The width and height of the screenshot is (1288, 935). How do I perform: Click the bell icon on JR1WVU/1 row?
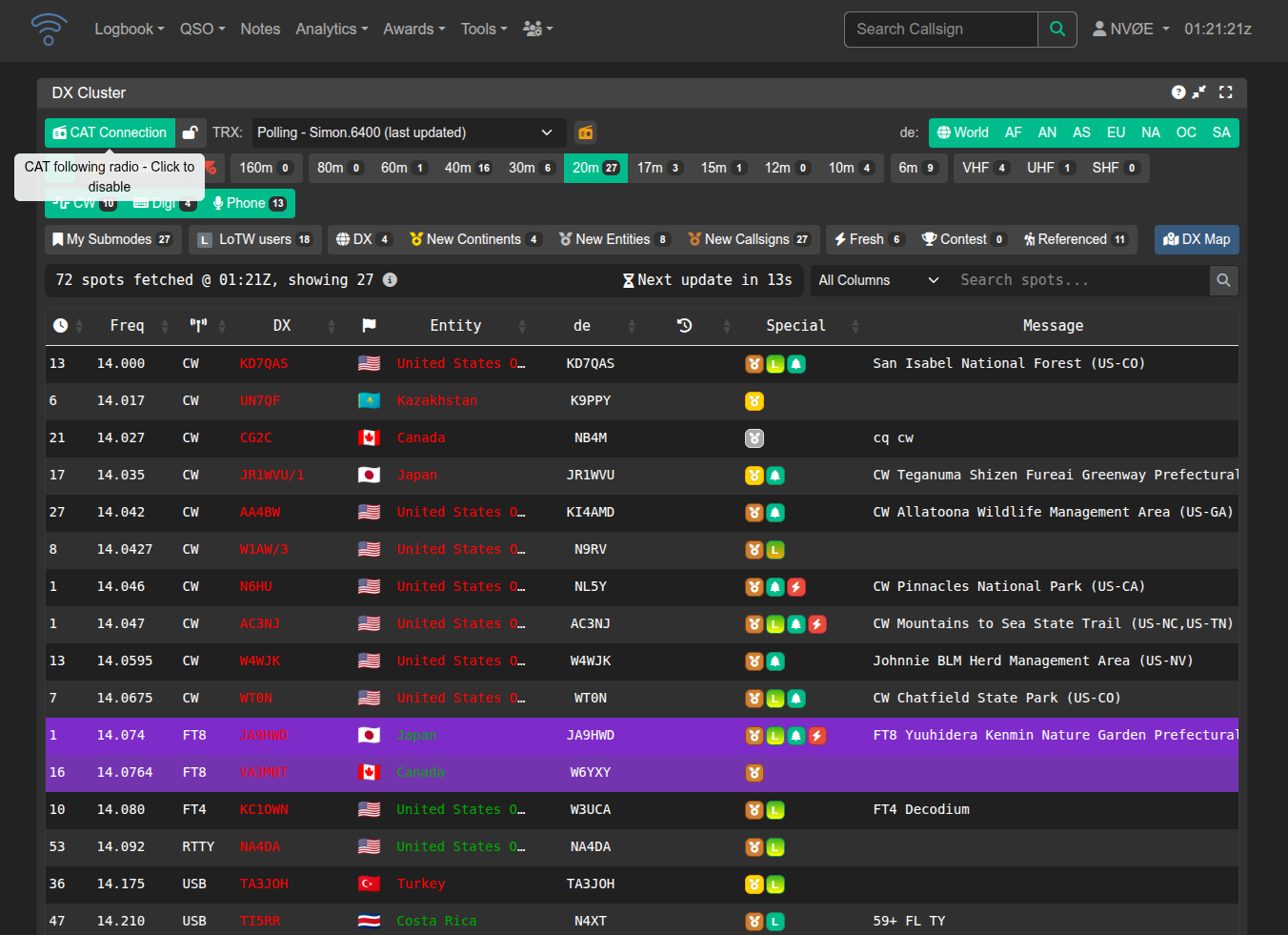775,476
